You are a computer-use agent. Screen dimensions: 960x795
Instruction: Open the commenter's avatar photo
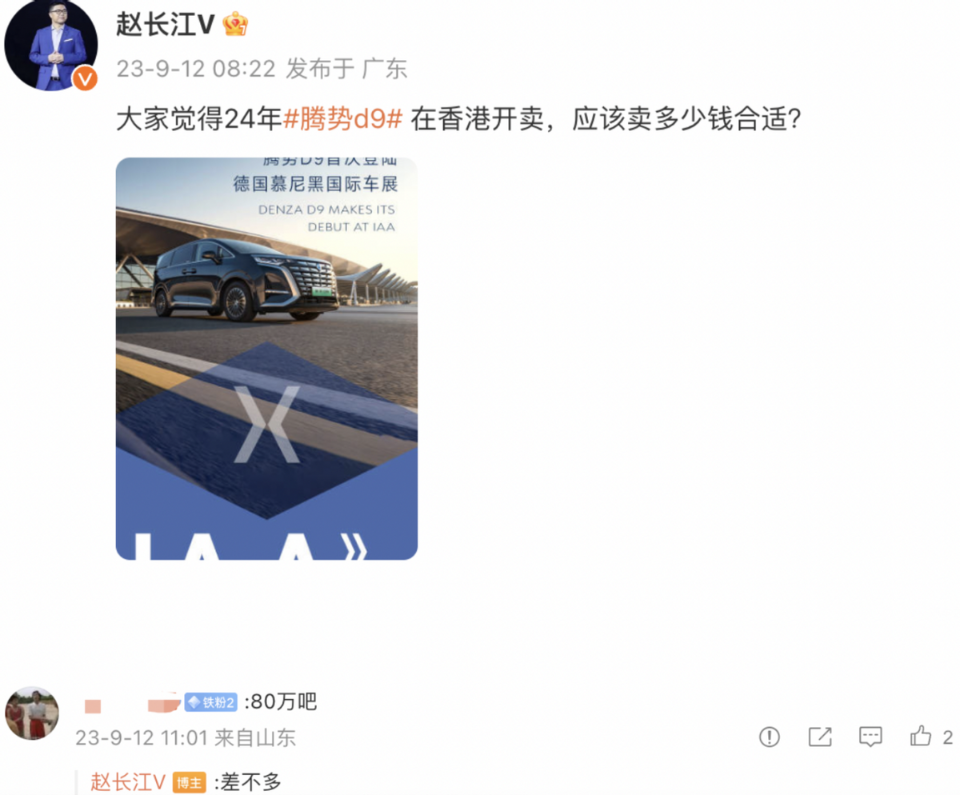click(32, 713)
